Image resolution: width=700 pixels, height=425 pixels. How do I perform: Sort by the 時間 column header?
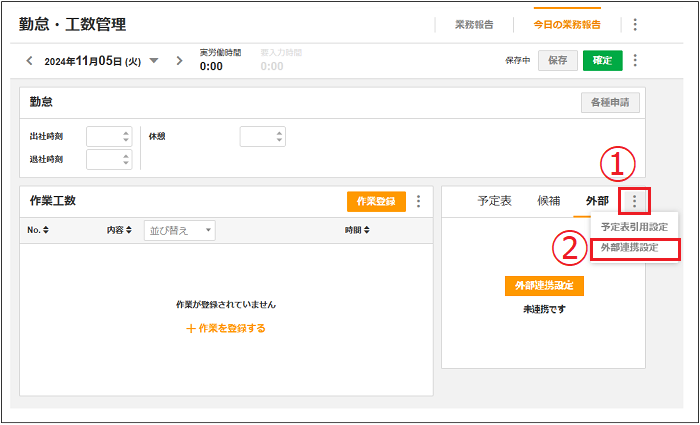click(357, 230)
